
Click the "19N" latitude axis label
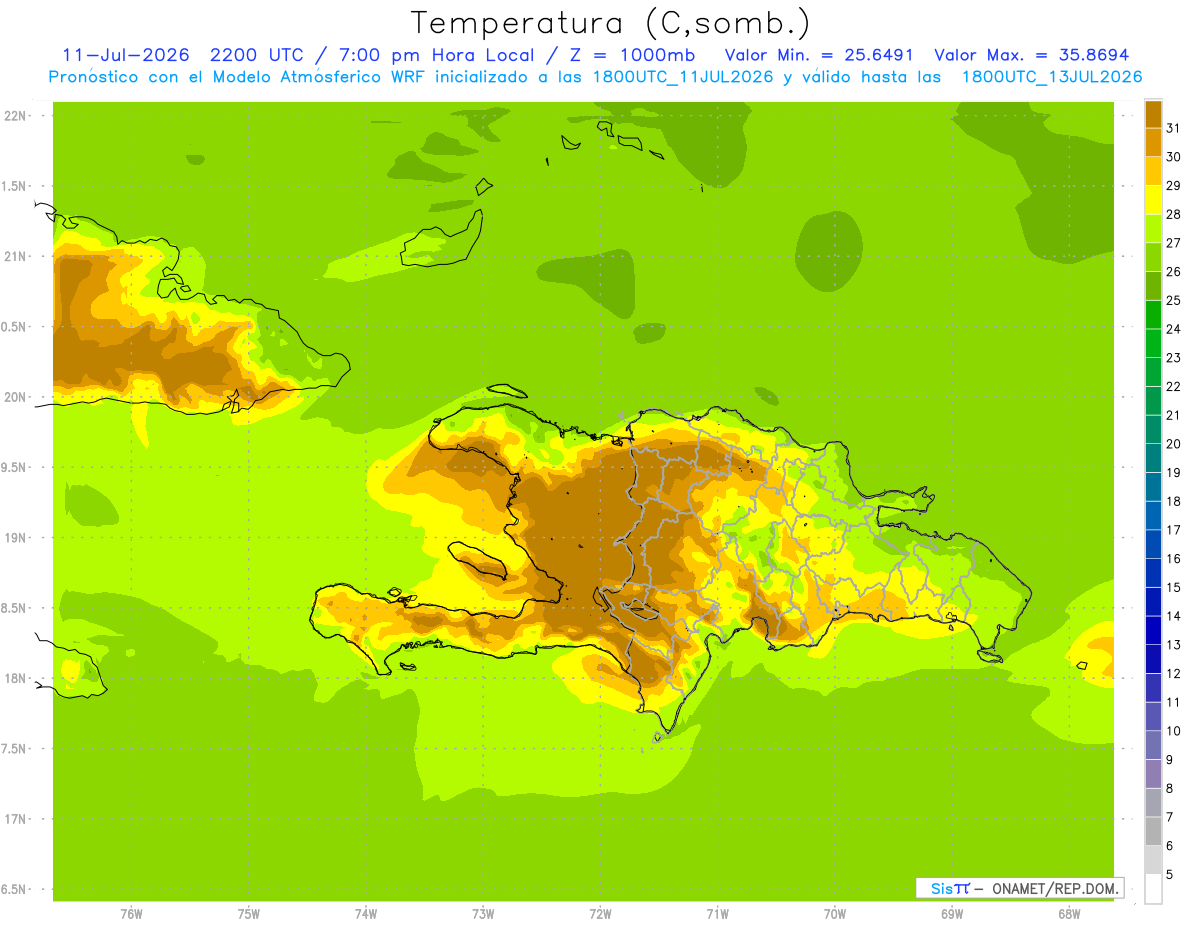pyautogui.click(x=16, y=538)
